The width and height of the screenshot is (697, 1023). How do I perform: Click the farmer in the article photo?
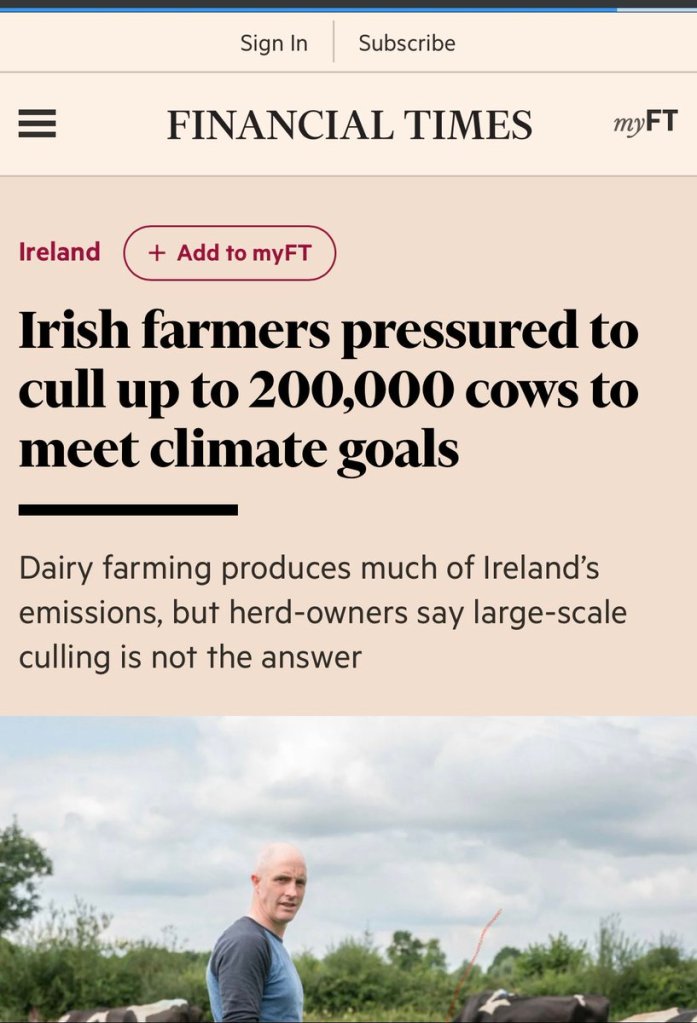click(259, 940)
